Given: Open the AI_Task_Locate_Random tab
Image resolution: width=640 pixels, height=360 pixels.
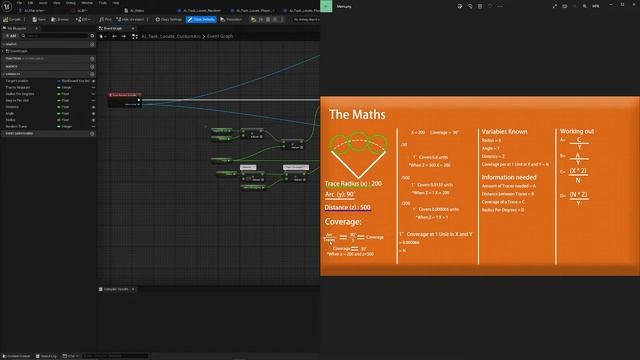Looking at the screenshot, I should tap(200, 11).
